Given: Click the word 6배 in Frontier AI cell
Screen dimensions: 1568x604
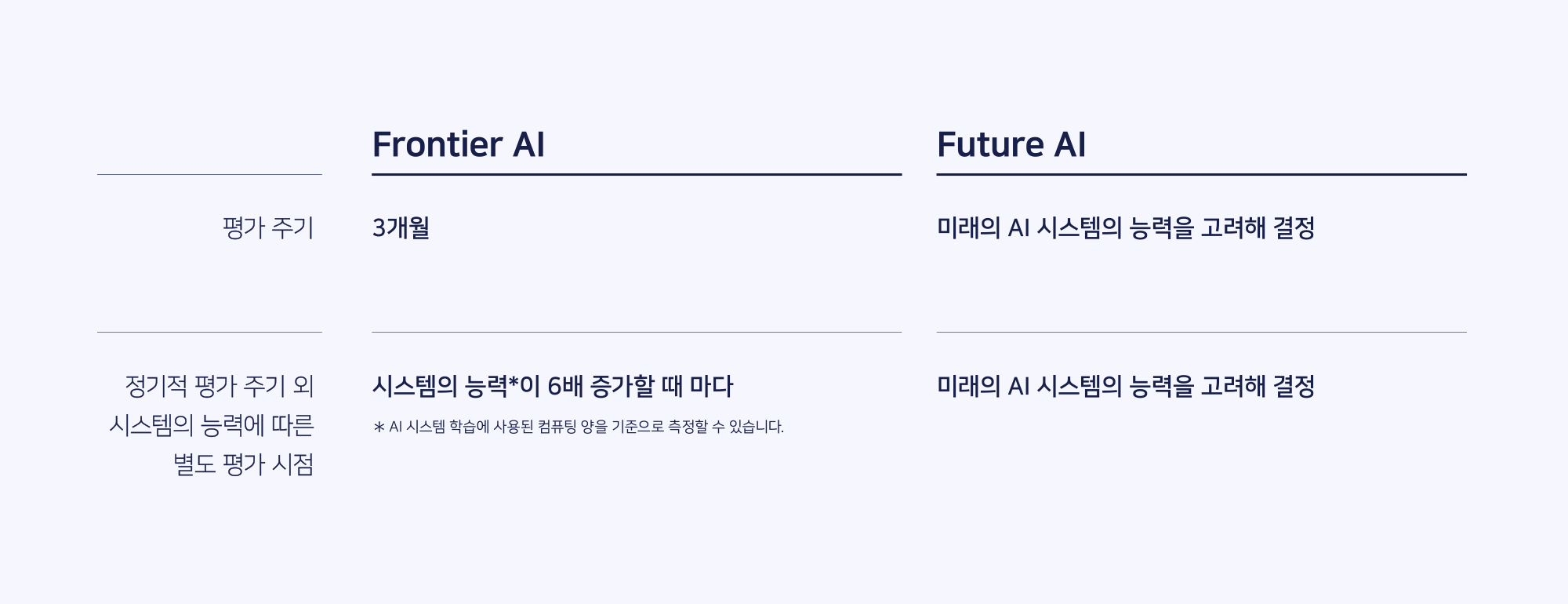Looking at the screenshot, I should tap(564, 386).
